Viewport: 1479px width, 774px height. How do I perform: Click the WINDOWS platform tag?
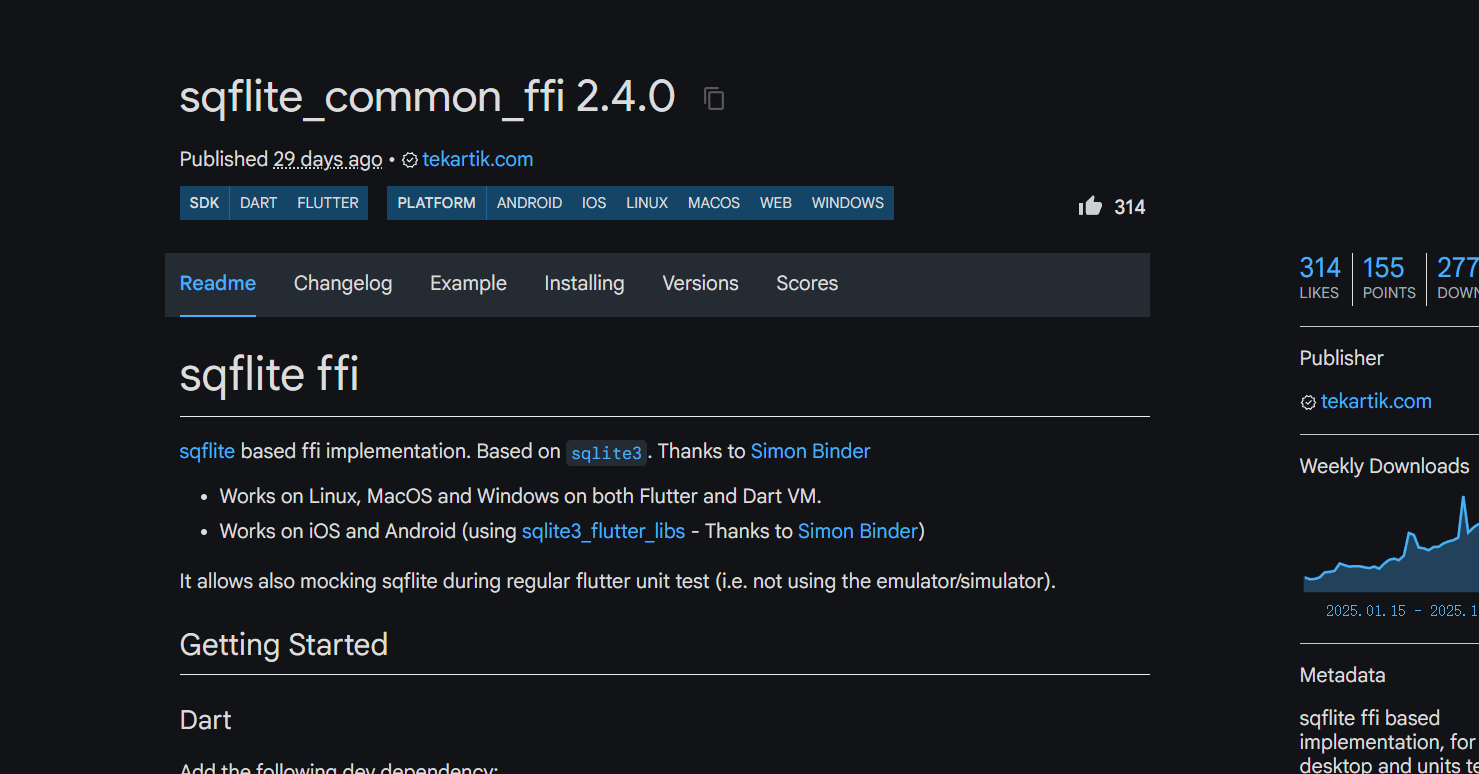(x=847, y=203)
